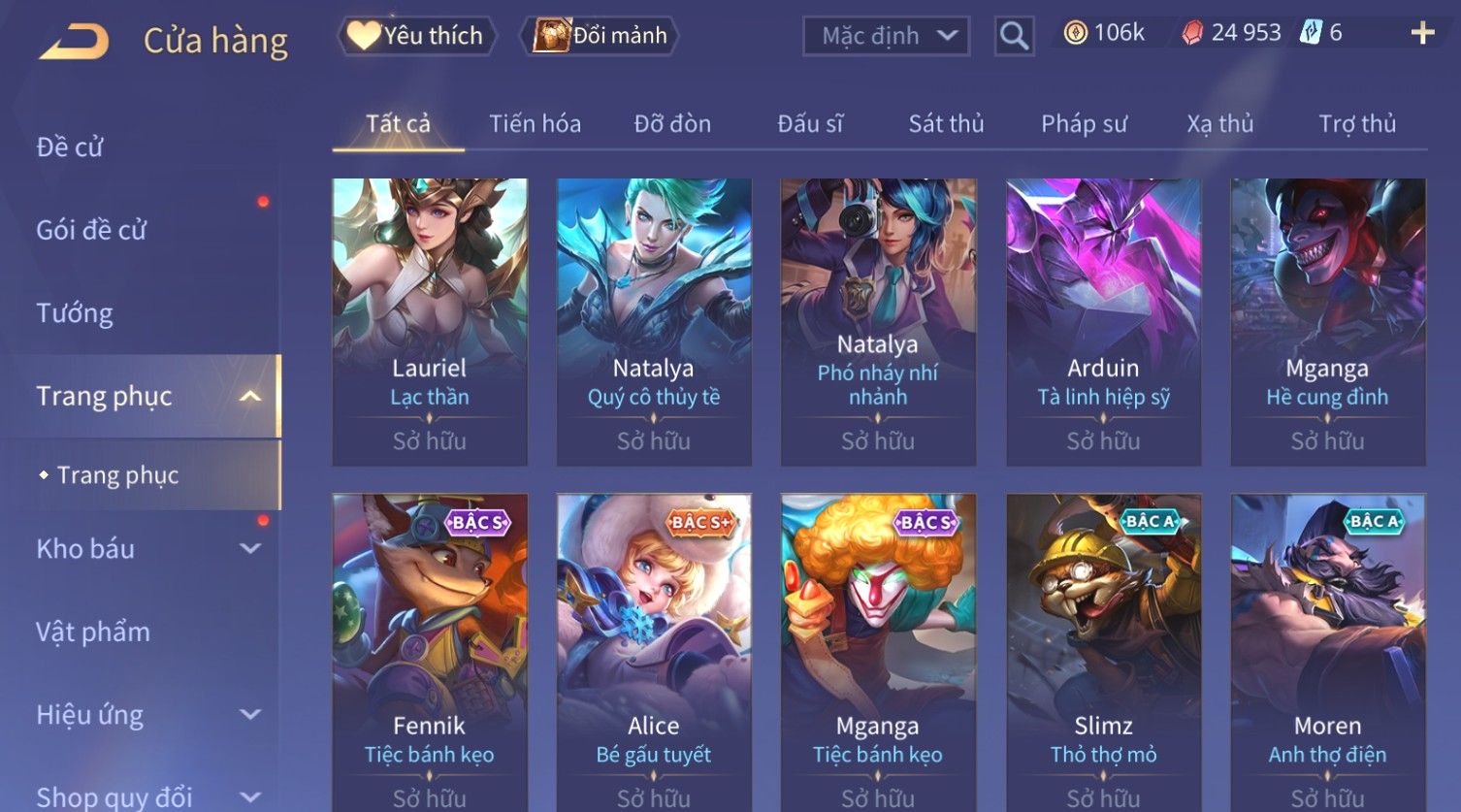Select the Pháp sư tab
1461x812 pixels.
[1084, 124]
